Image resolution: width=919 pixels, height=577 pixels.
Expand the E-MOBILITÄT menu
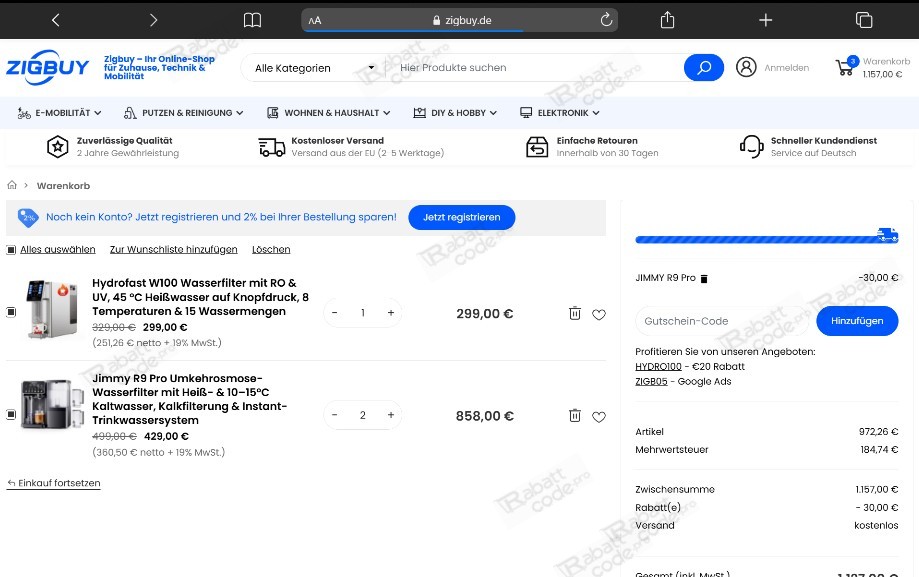pos(59,113)
